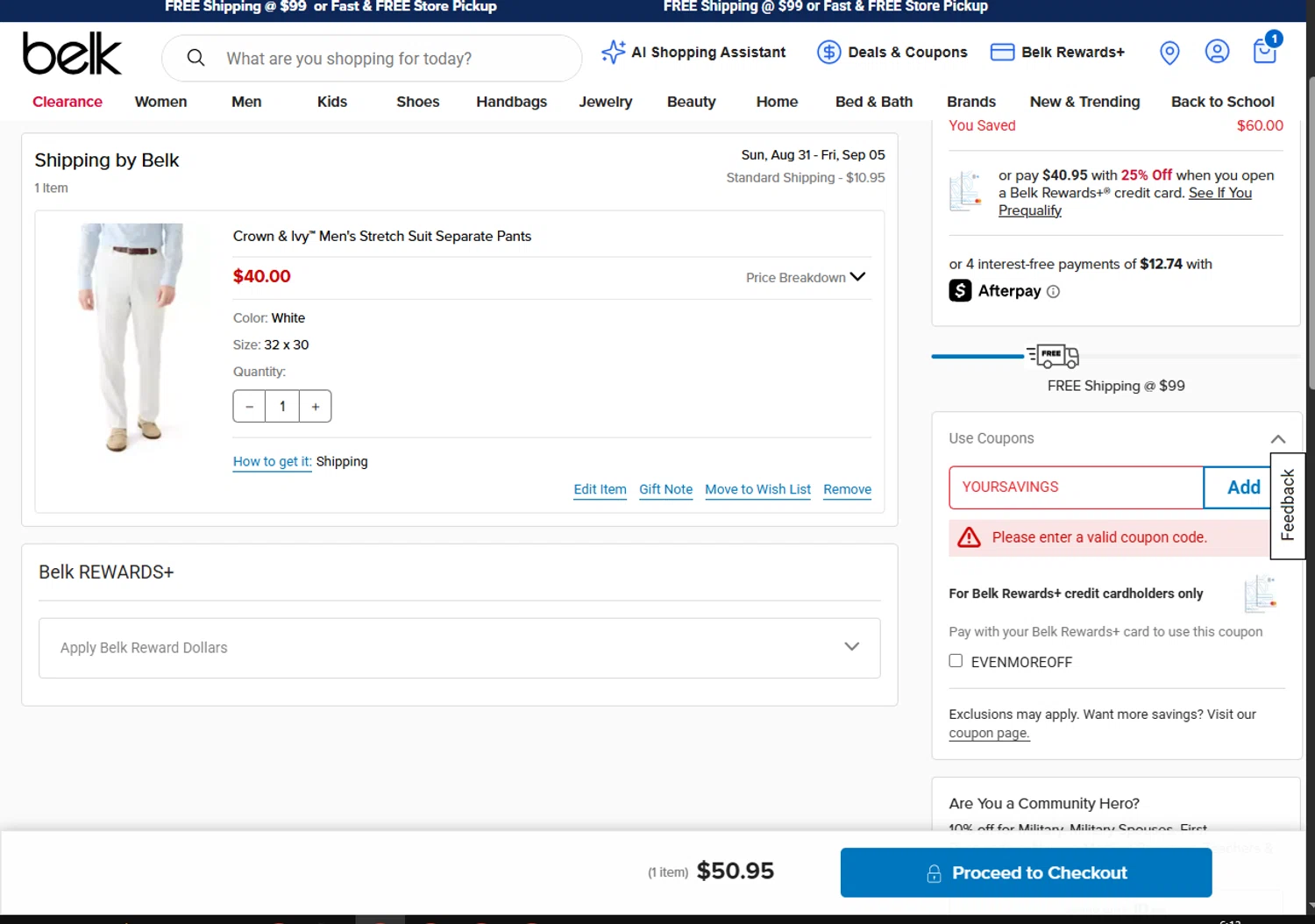Decrease quantity with the minus button
This screenshot has height=924, width=1315.
[250, 407]
